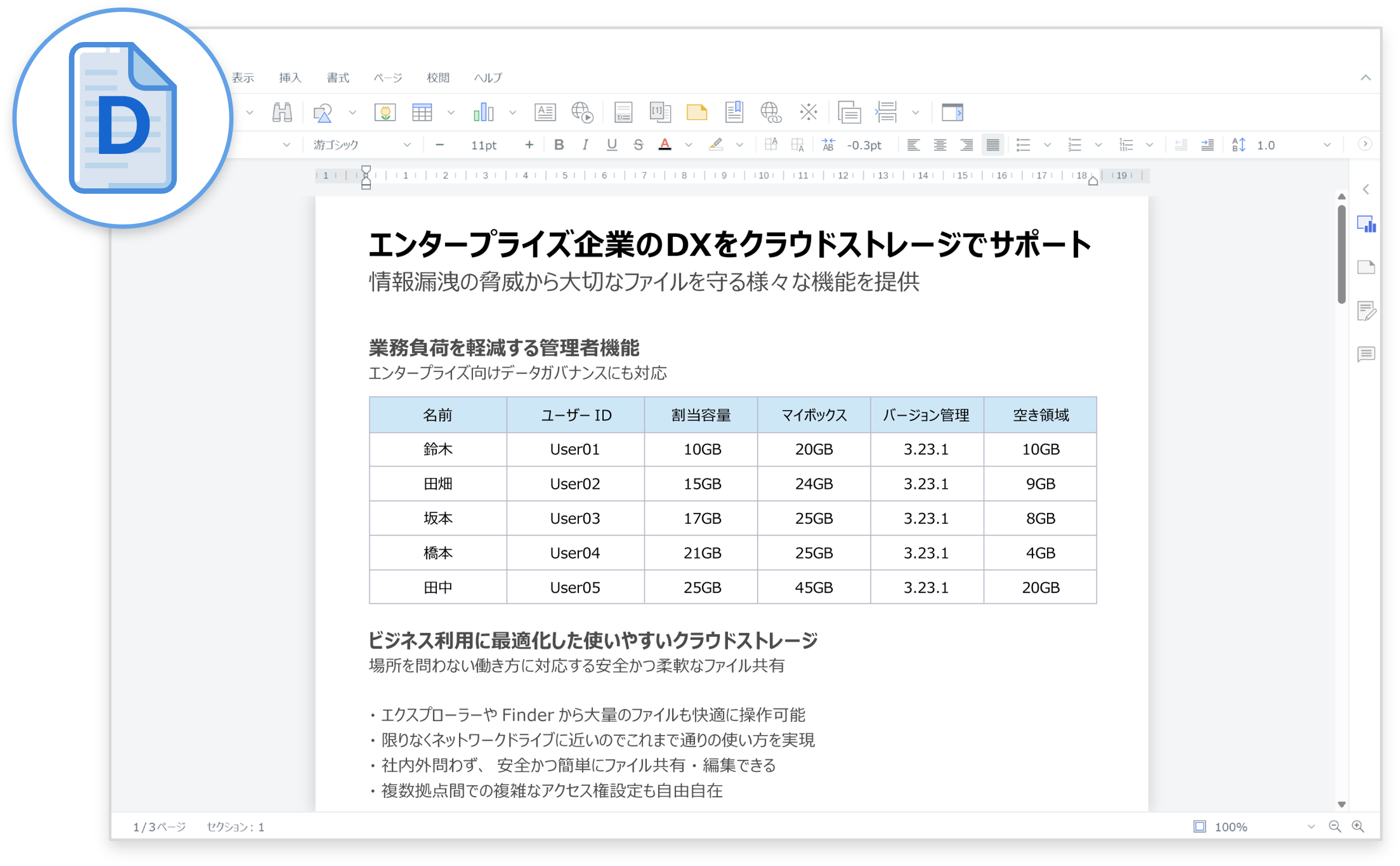Click the character spacing AB icon
The height and width of the screenshot is (866, 1400).
[x=828, y=145]
